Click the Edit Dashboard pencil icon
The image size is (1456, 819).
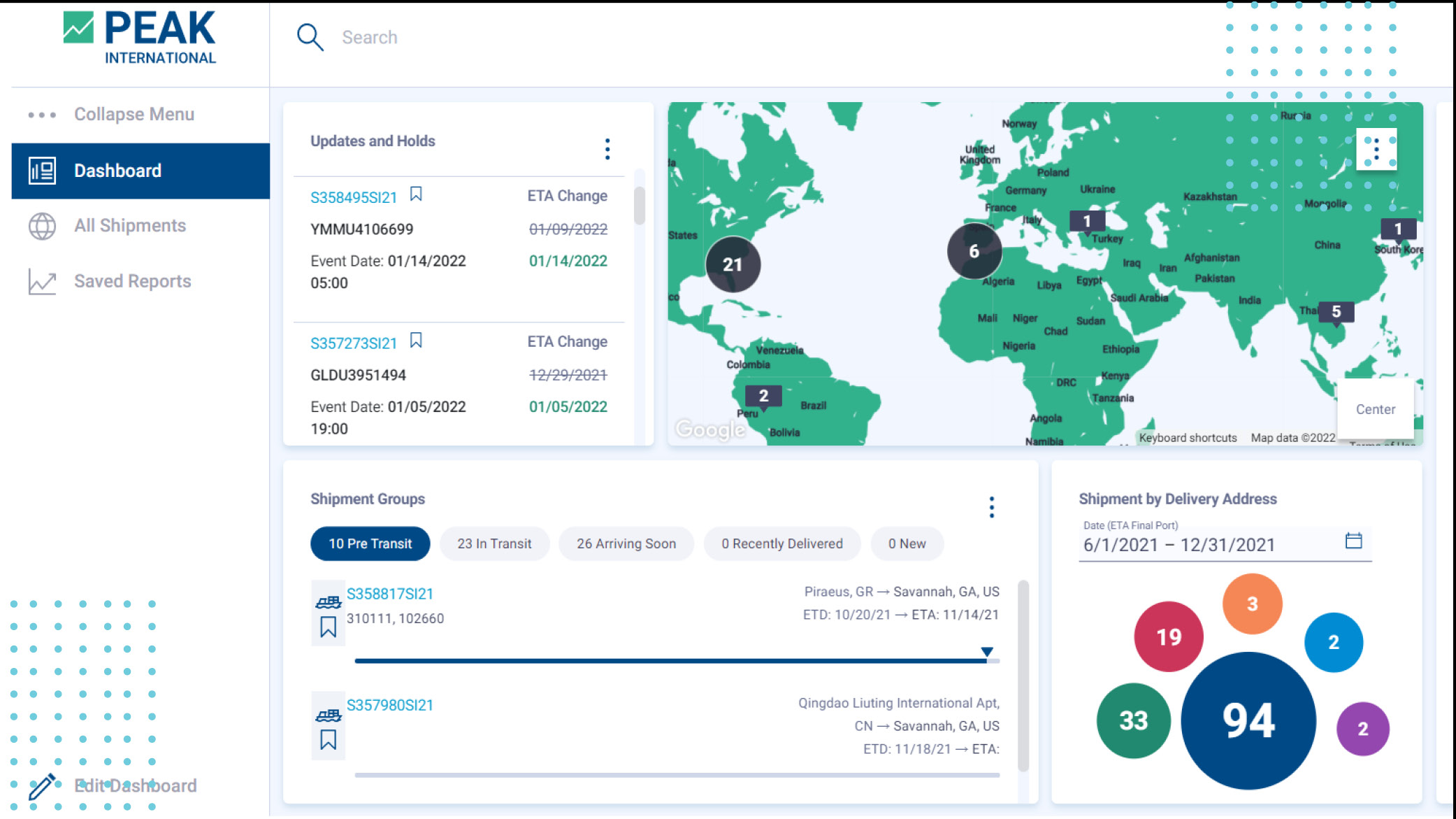coord(42,786)
